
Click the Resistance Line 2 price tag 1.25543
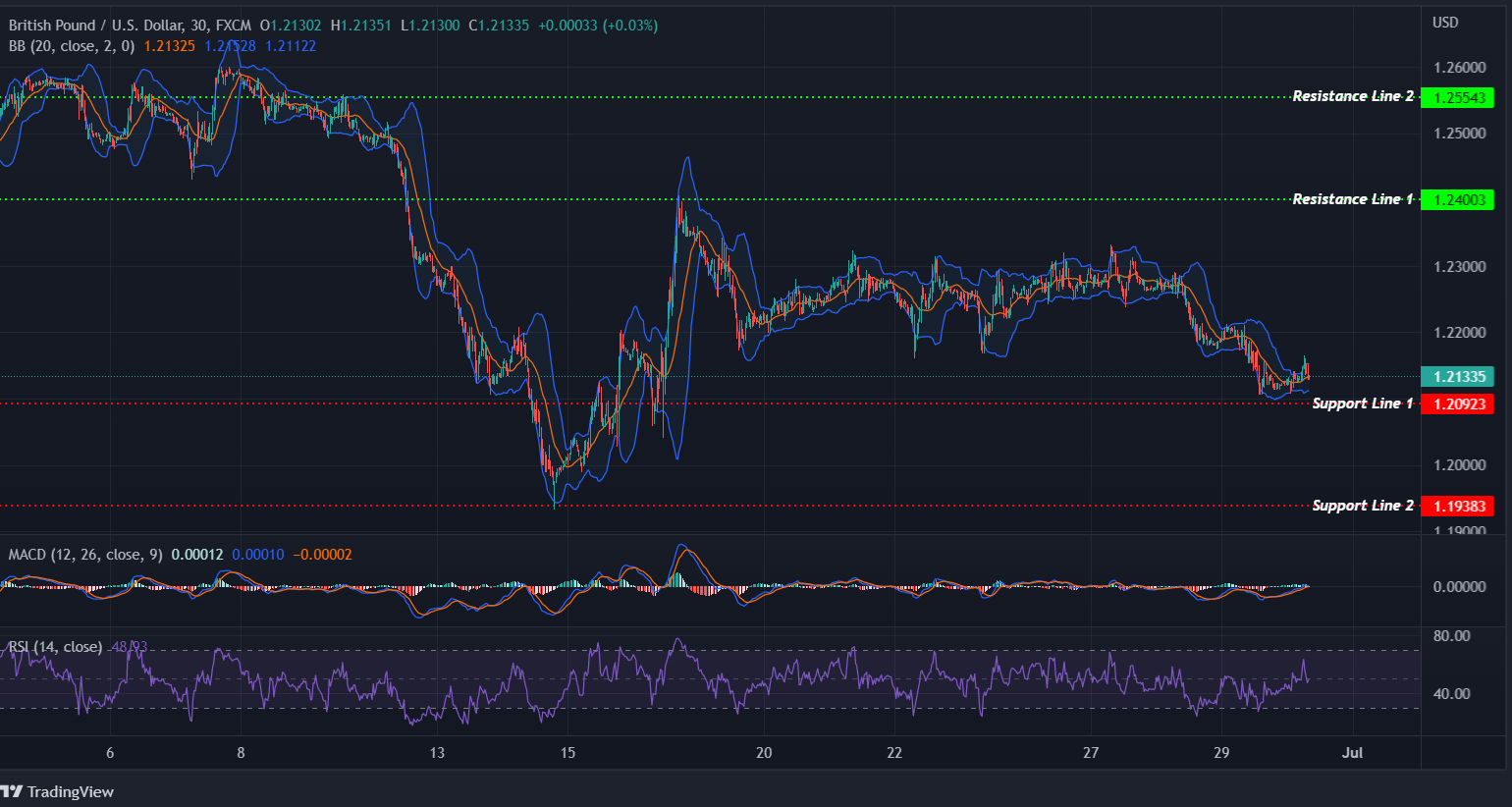pyautogui.click(x=1458, y=97)
